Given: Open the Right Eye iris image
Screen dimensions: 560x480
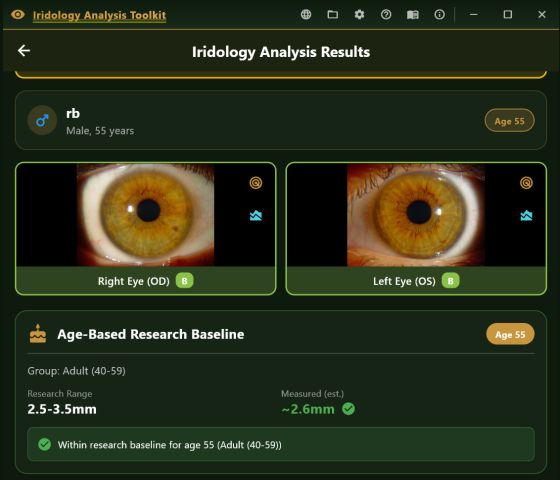Looking at the screenshot, I should pos(145,215).
